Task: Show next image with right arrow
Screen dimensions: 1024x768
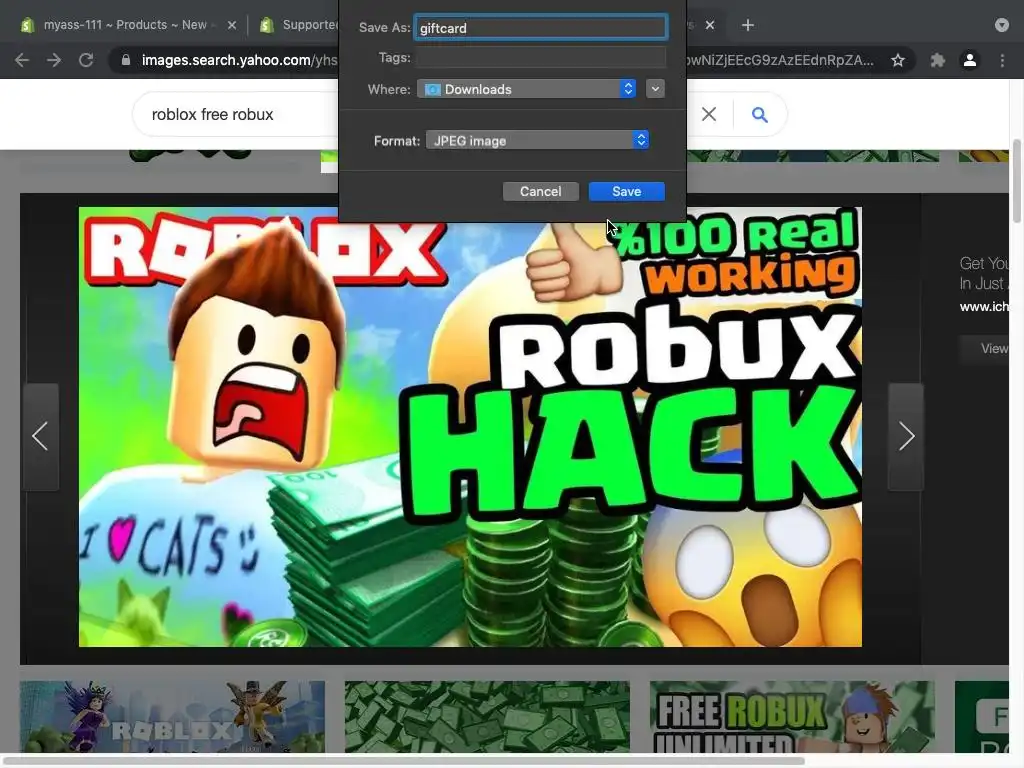Action: [x=906, y=436]
